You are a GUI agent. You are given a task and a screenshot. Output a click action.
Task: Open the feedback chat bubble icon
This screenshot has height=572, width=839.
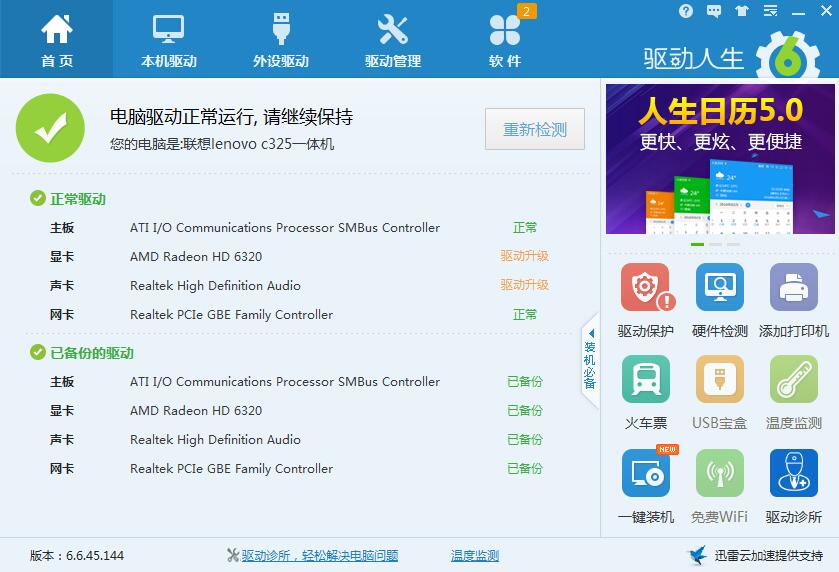pos(714,11)
